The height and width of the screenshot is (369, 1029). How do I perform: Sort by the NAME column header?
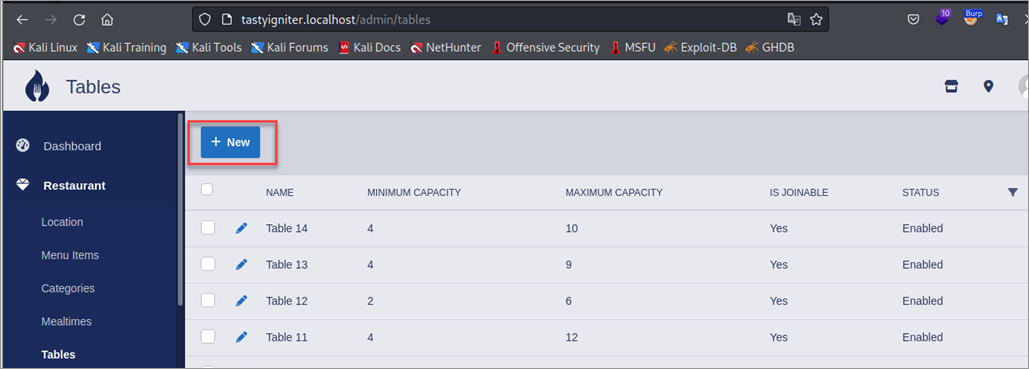coord(280,192)
